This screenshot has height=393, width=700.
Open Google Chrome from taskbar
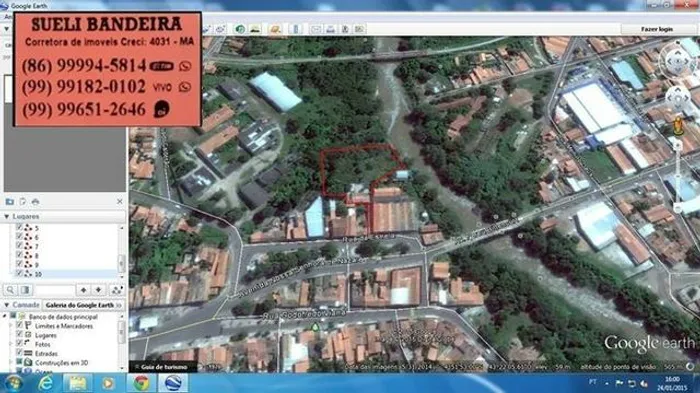coord(141,384)
